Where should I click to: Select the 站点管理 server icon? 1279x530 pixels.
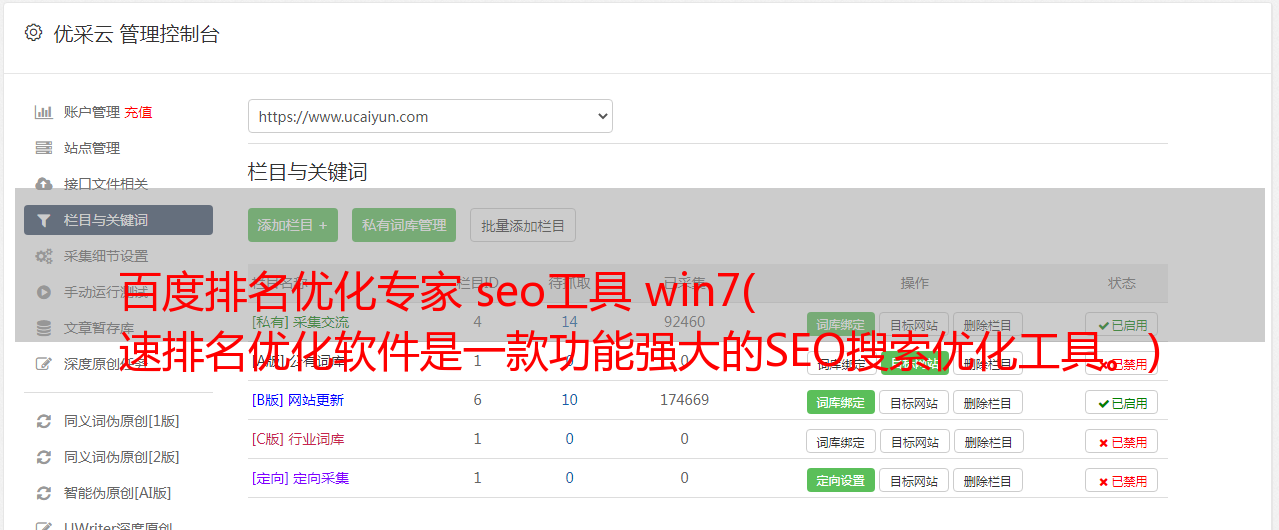tap(43, 148)
